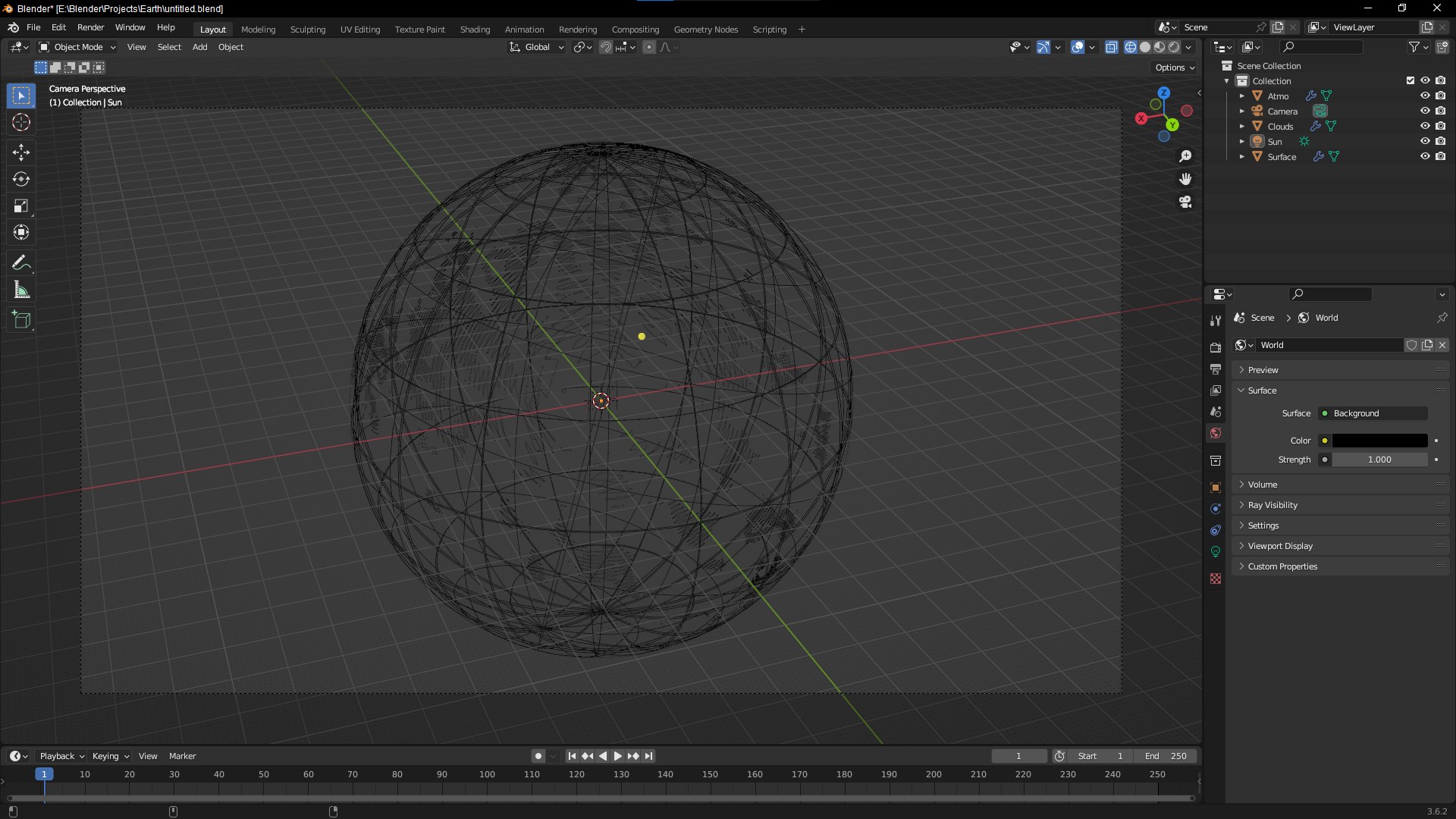
Task: Uncheck the Collection exclude checkbox
Action: [1410, 80]
